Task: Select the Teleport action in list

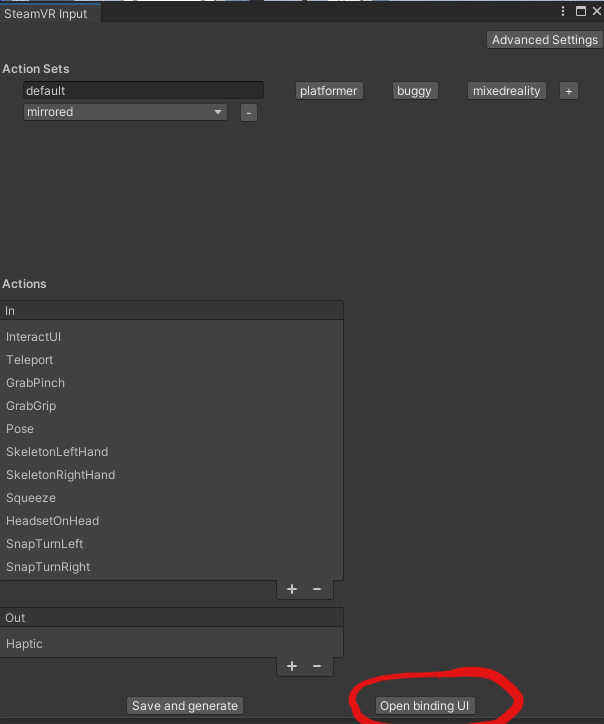Action: [x=30, y=360]
